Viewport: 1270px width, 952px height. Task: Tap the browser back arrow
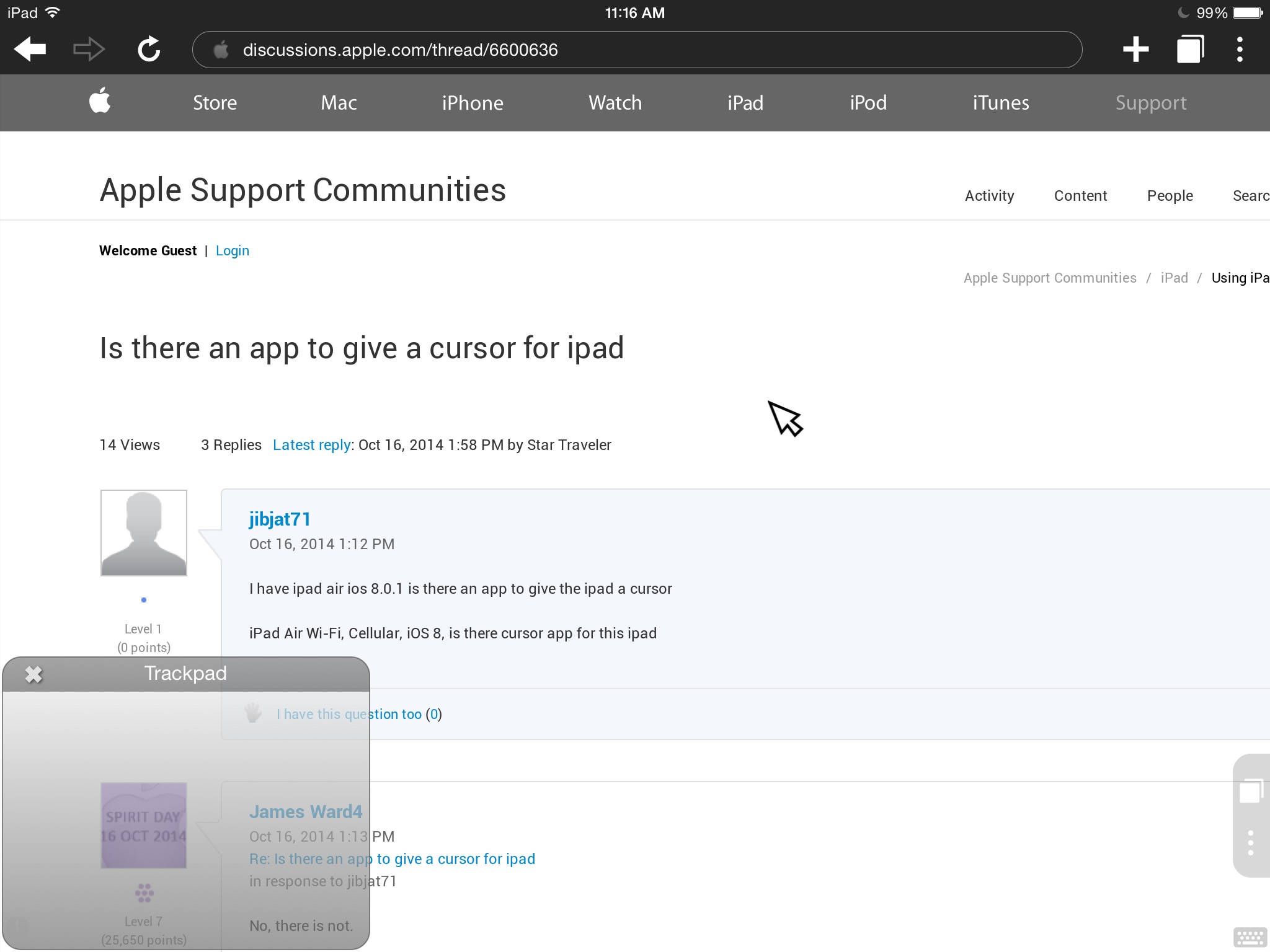pyautogui.click(x=30, y=50)
